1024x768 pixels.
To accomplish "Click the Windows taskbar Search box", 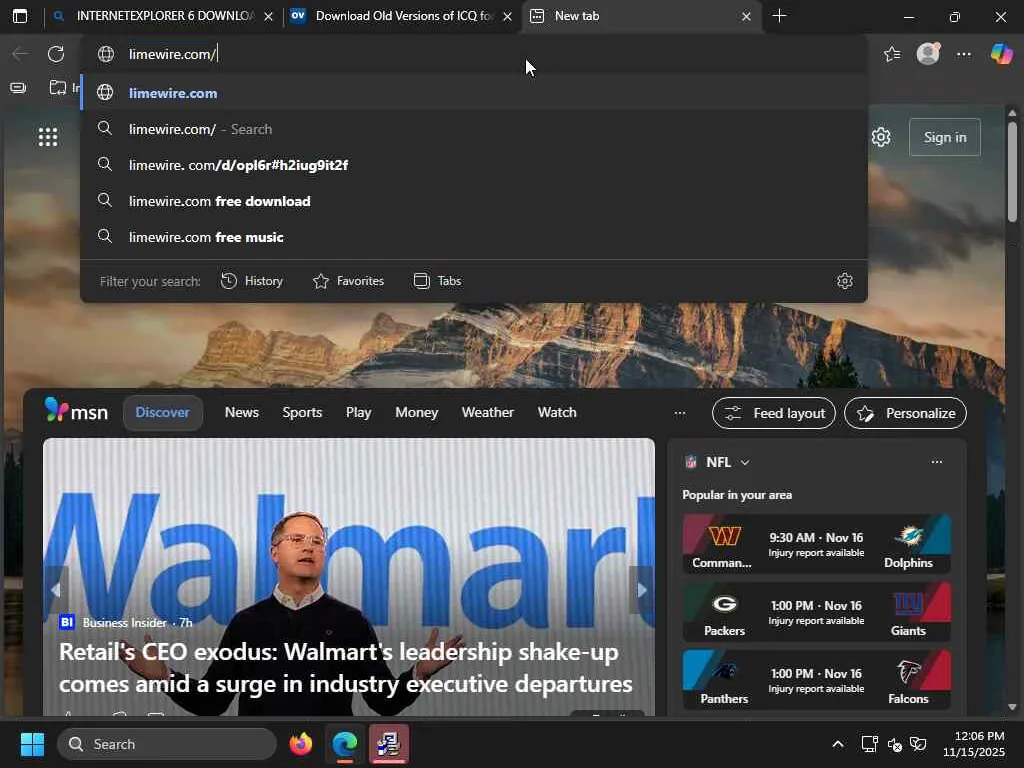I will (167, 744).
